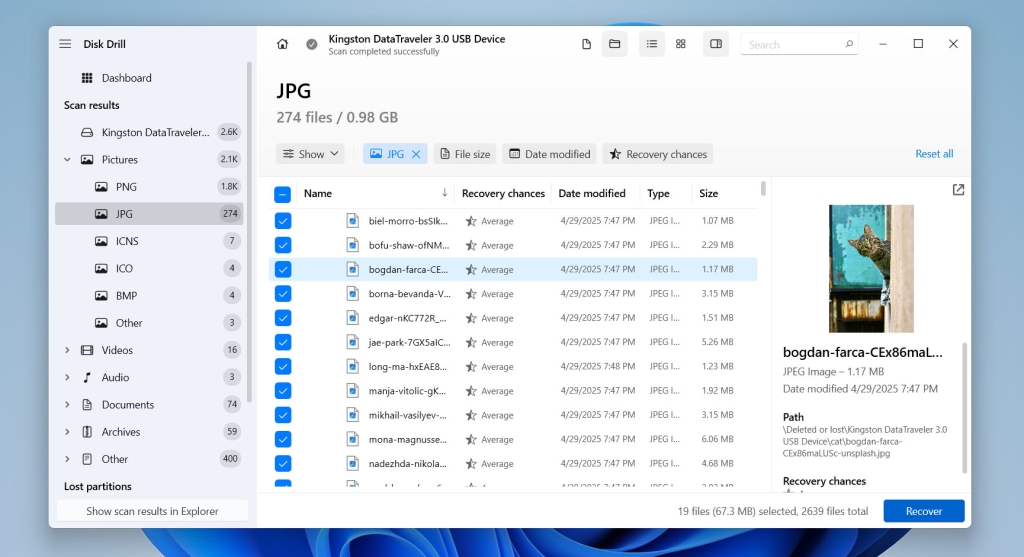Expand the Other category at bottom

coord(67,459)
